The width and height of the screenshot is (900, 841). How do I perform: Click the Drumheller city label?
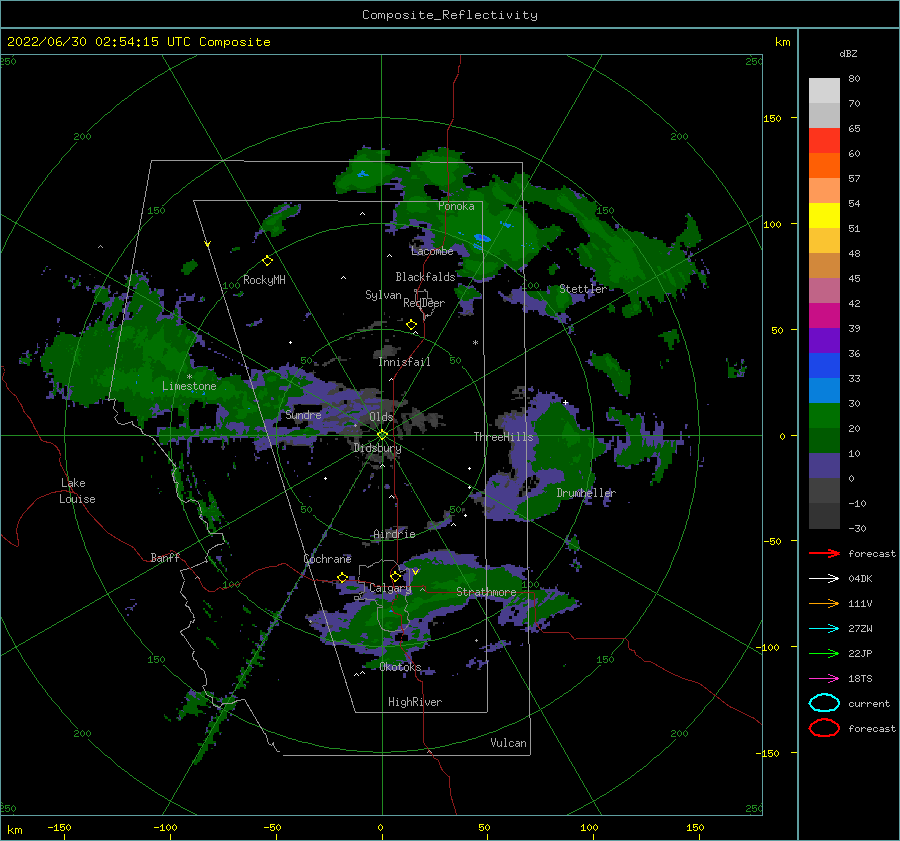coord(586,493)
